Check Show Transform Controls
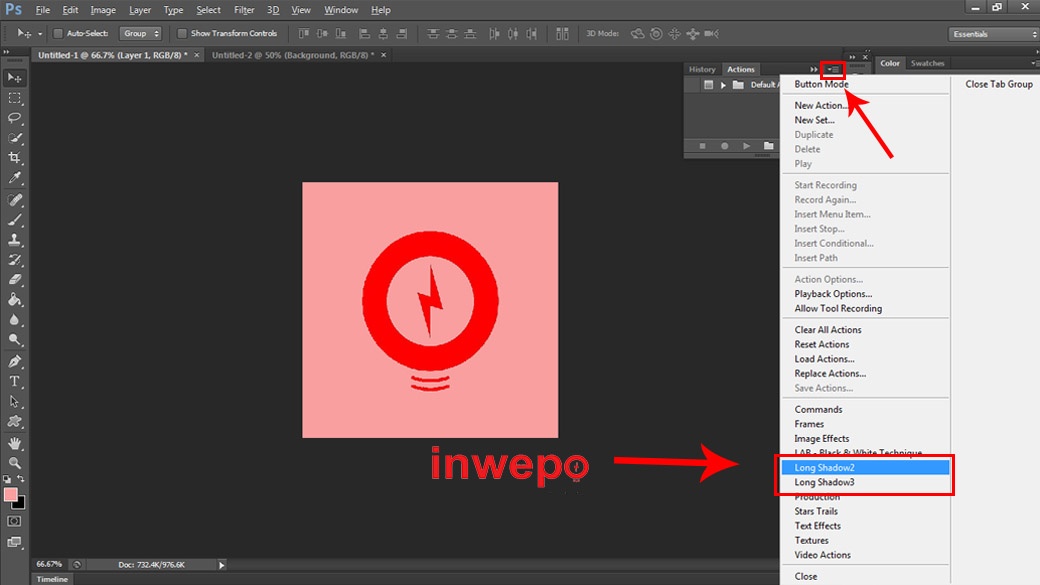The image size is (1040, 585). pyautogui.click(x=182, y=34)
